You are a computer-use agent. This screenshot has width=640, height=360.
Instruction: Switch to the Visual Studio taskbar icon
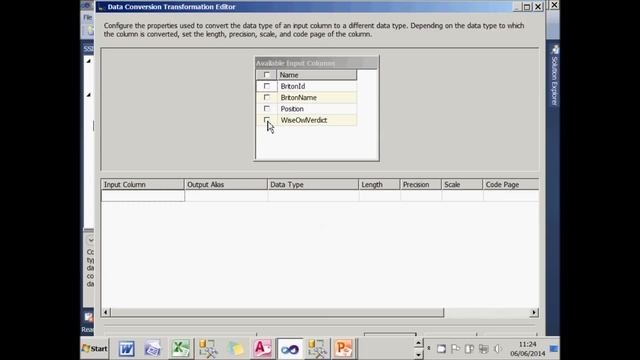point(290,349)
